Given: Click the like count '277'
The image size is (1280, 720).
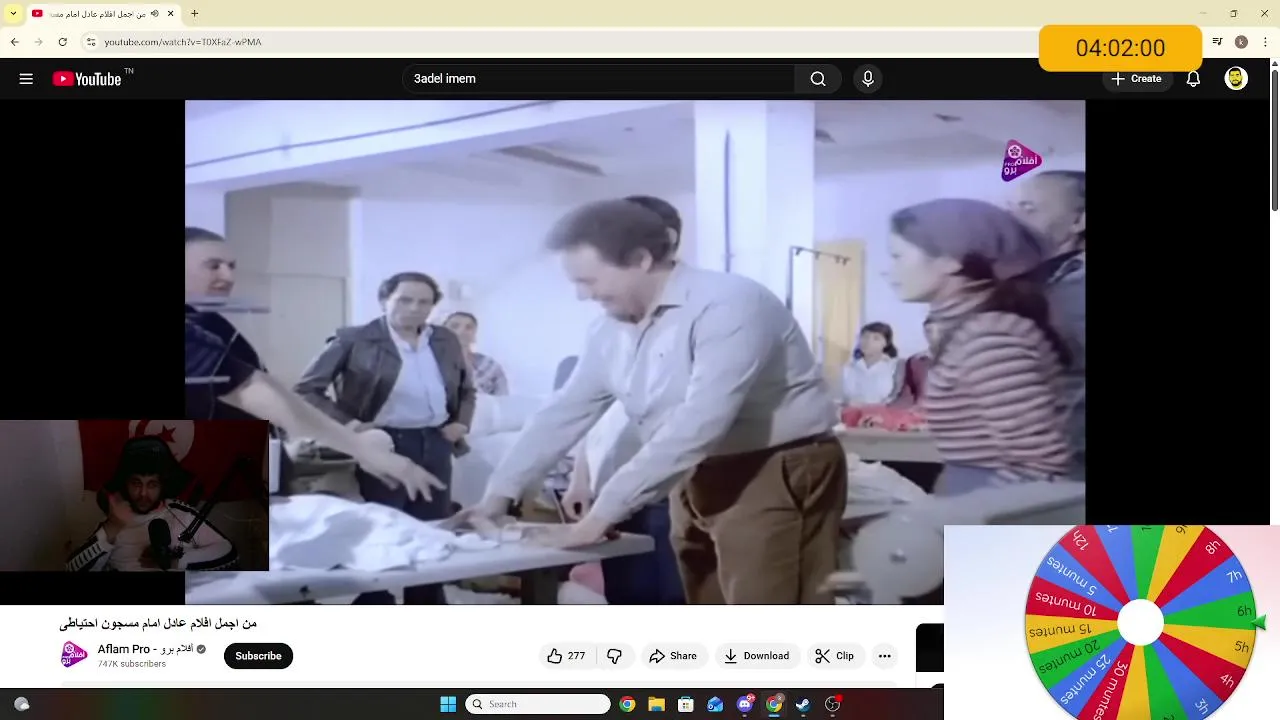Looking at the screenshot, I should pos(576,656).
